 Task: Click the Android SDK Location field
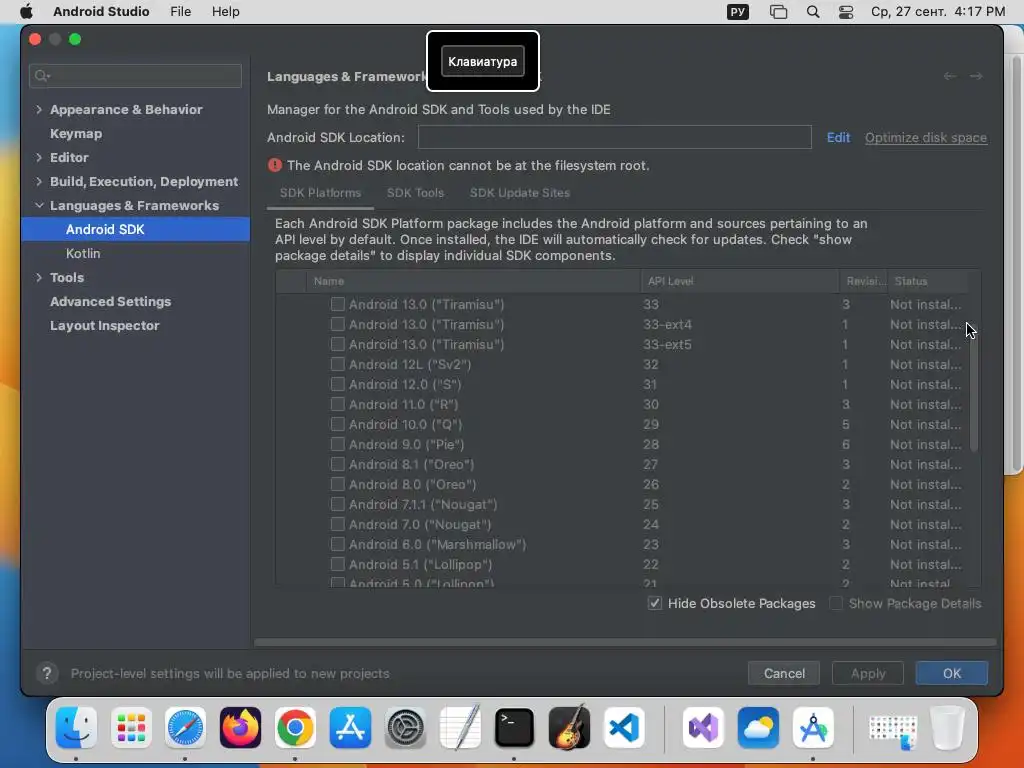(615, 137)
